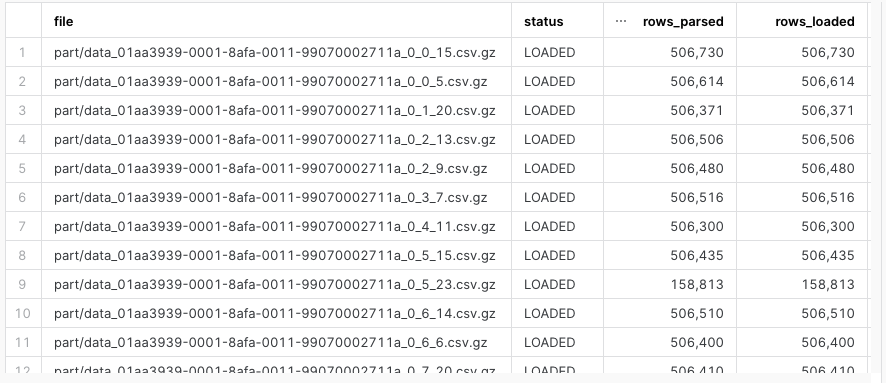The width and height of the screenshot is (886, 383).
Task: Click the rows_loaded value 506,400
Action: (x=828, y=342)
